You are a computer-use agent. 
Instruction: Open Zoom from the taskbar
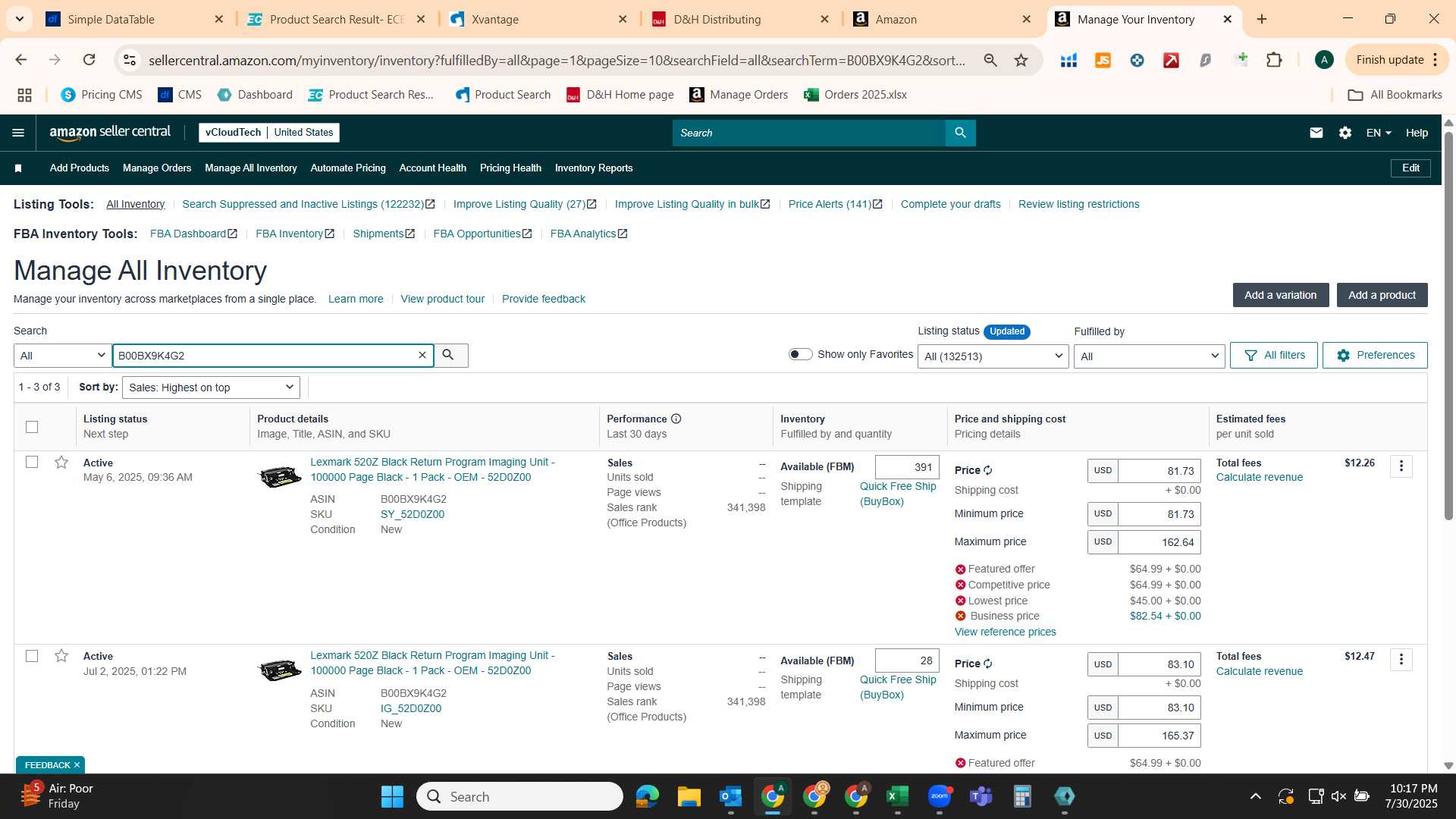click(940, 796)
